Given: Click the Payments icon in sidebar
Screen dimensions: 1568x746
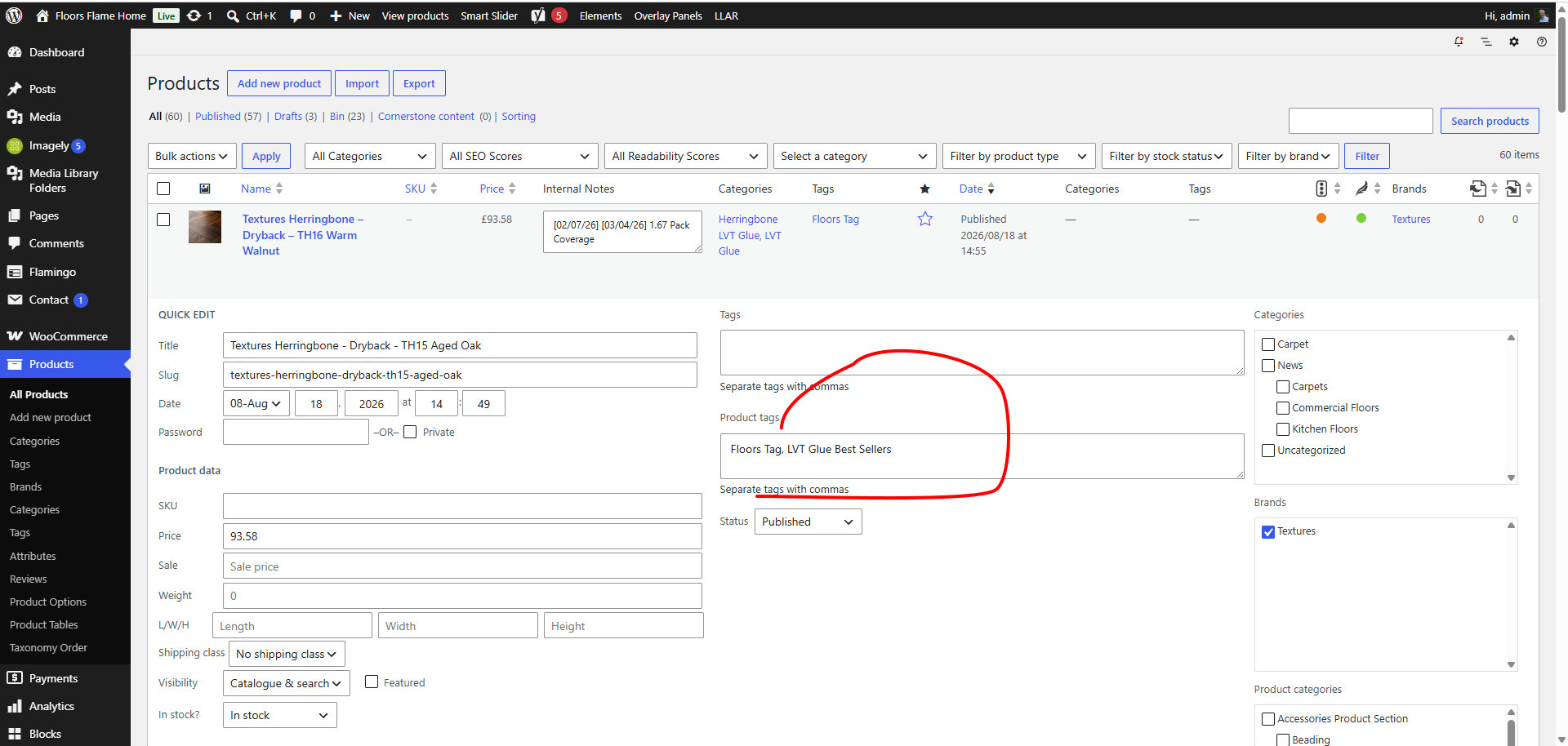Looking at the screenshot, I should point(15,678).
